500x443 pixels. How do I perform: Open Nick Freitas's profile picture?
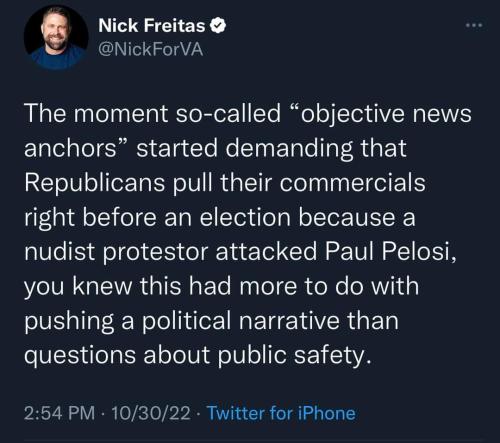pos(56,36)
